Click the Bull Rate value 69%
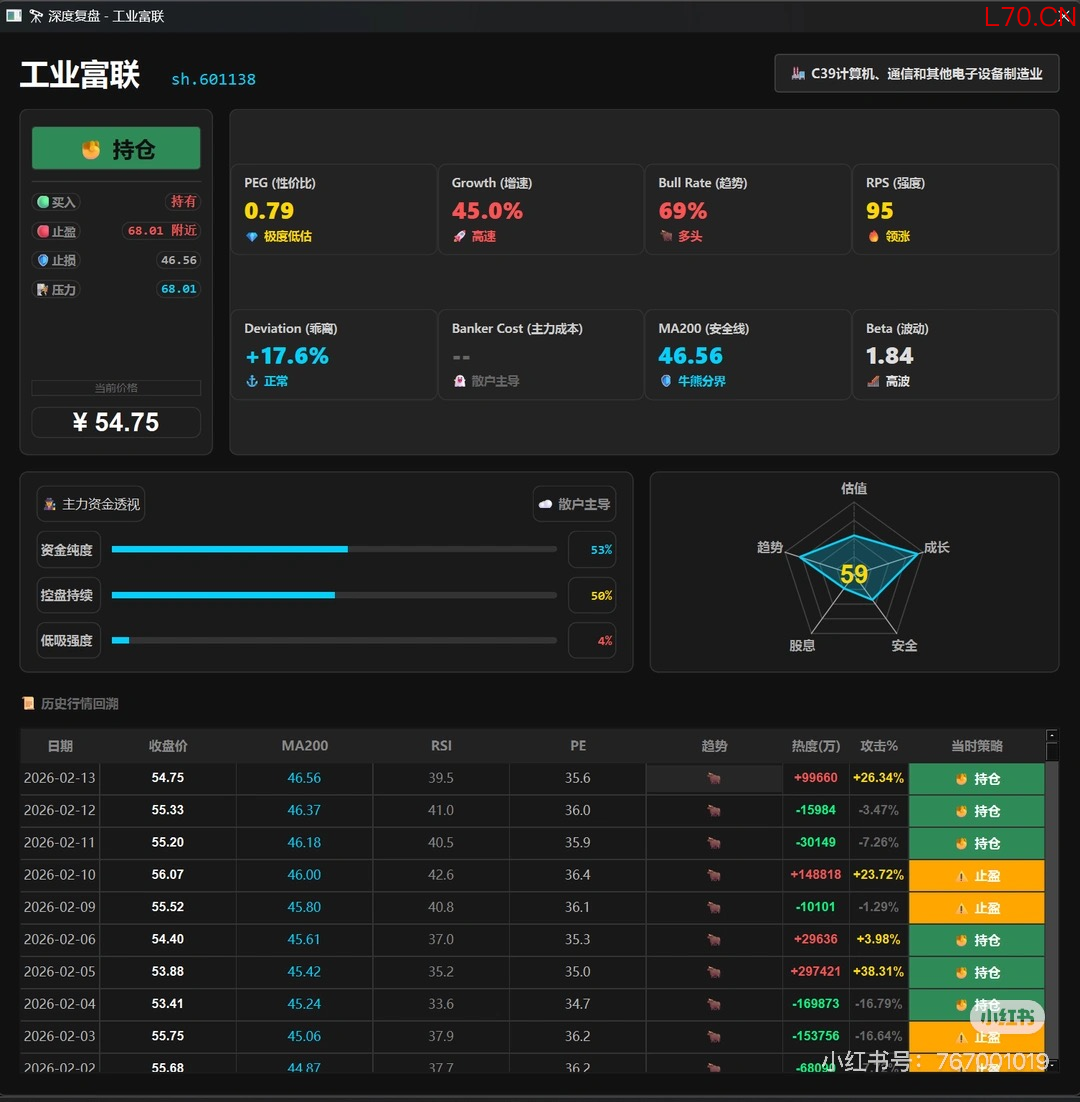The width and height of the screenshot is (1080, 1102). 682,210
